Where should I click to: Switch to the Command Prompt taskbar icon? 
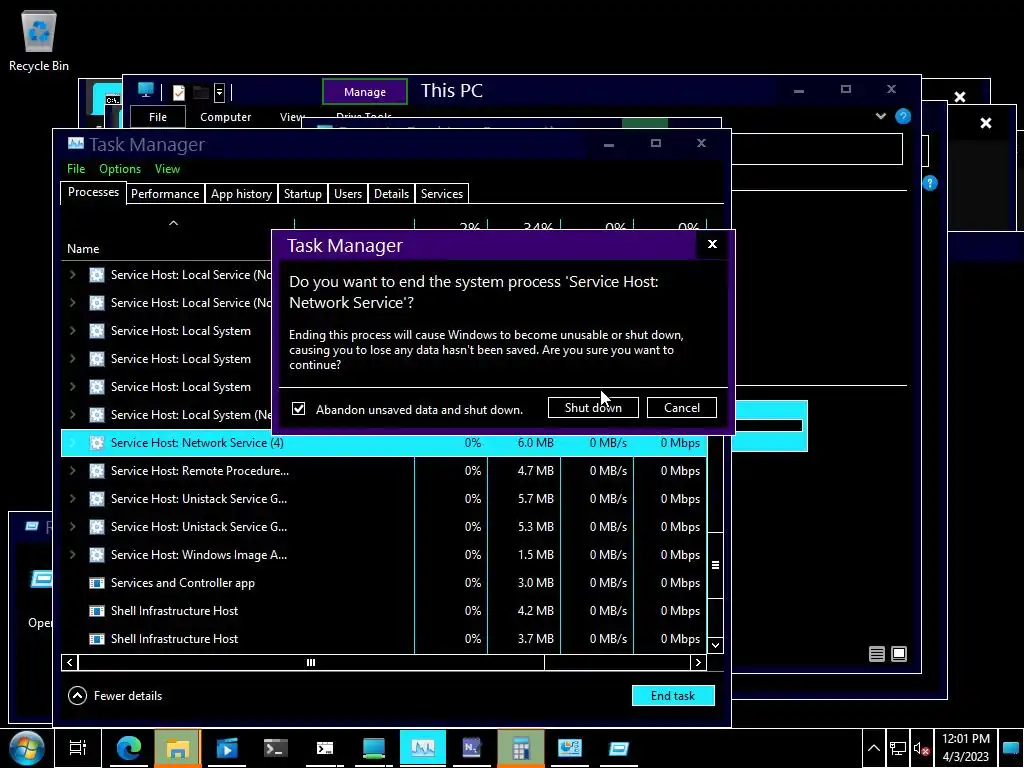(x=325, y=748)
